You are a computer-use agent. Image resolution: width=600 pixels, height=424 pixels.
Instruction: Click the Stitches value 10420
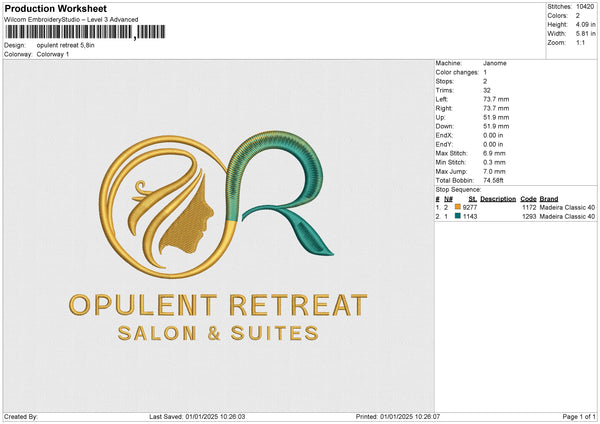tap(585, 7)
